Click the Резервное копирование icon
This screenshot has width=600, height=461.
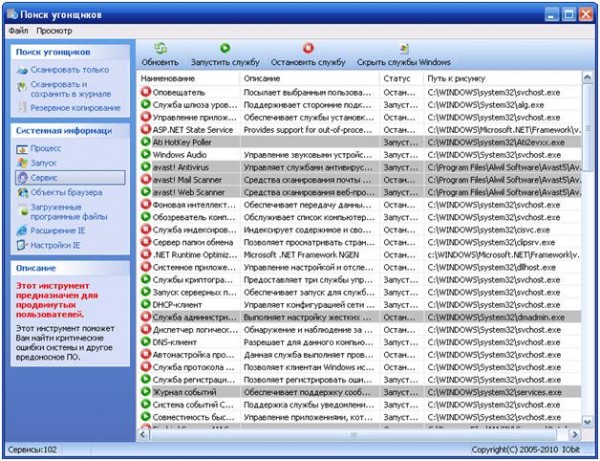pyautogui.click(x=23, y=108)
